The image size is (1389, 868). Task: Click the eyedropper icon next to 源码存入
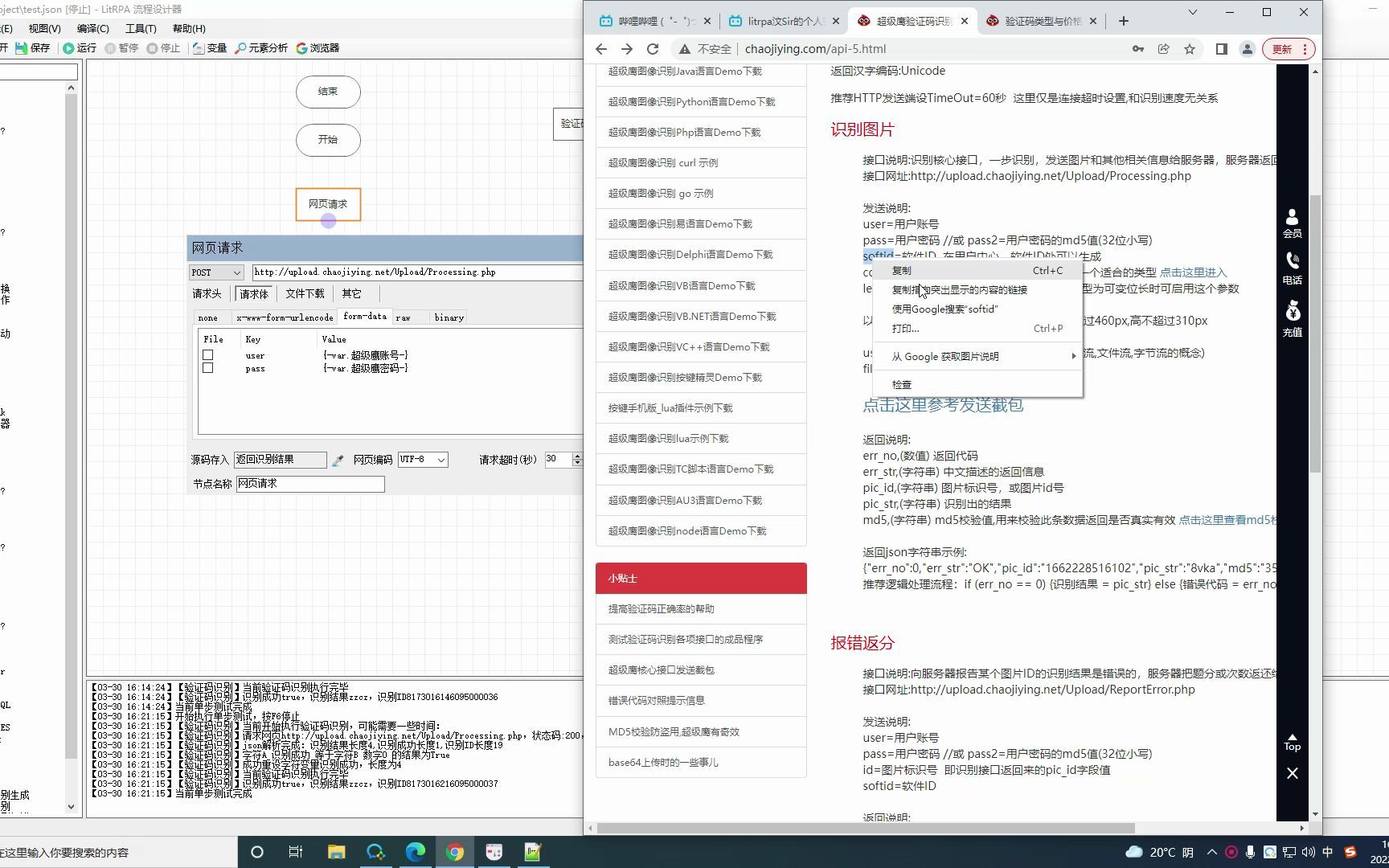[x=338, y=460]
